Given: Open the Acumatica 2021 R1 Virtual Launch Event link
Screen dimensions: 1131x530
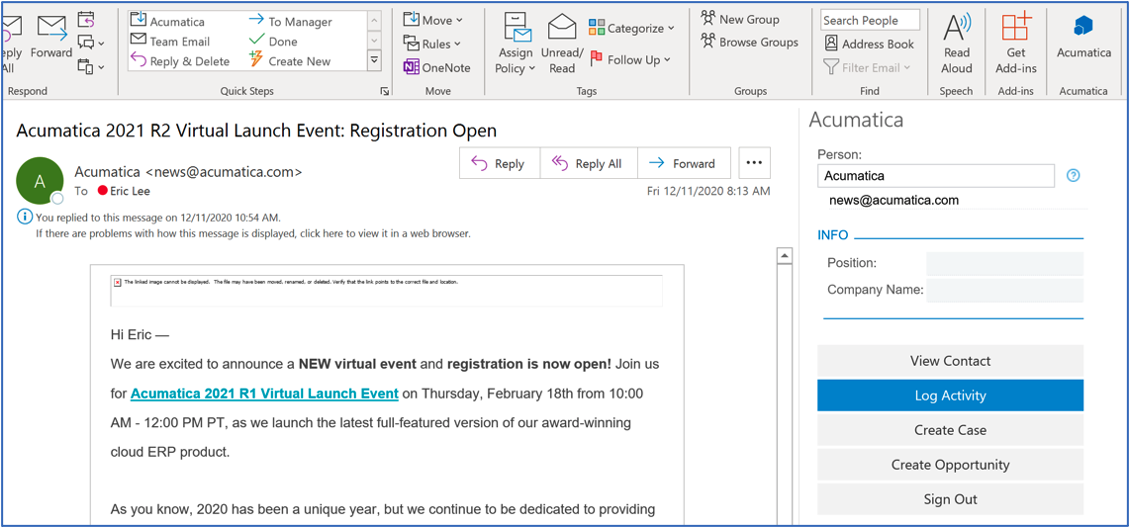Looking at the screenshot, I should tap(265, 394).
